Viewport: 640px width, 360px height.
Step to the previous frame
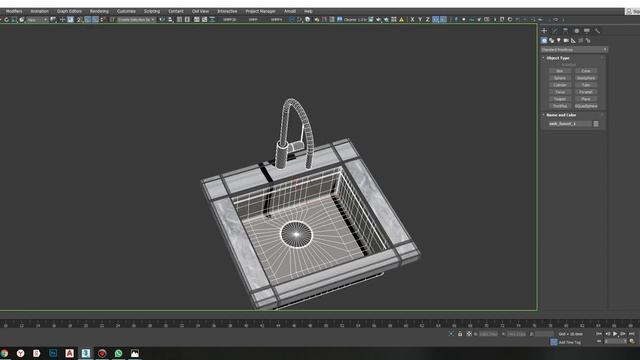point(607,334)
